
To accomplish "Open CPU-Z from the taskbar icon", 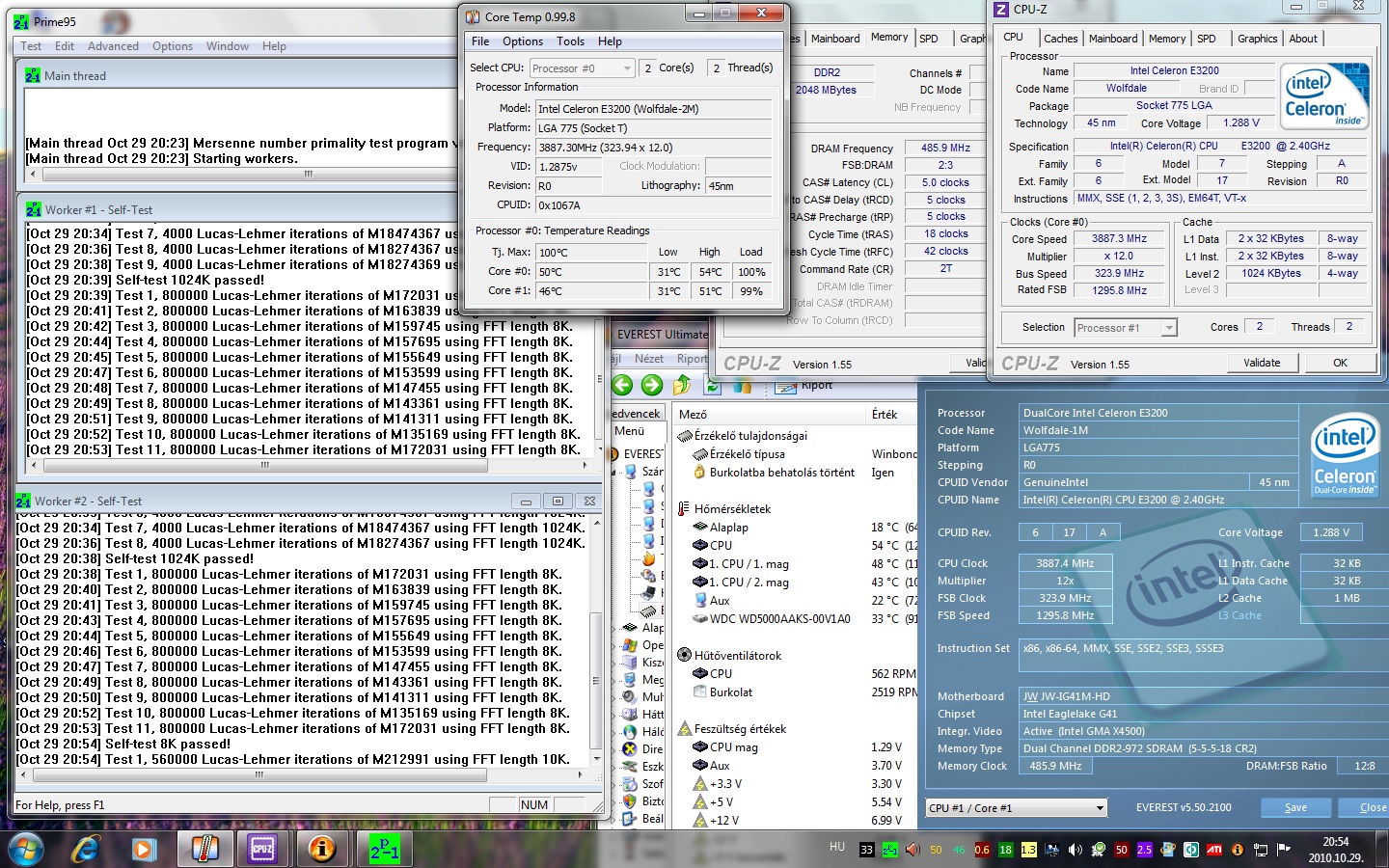I will pos(262,849).
